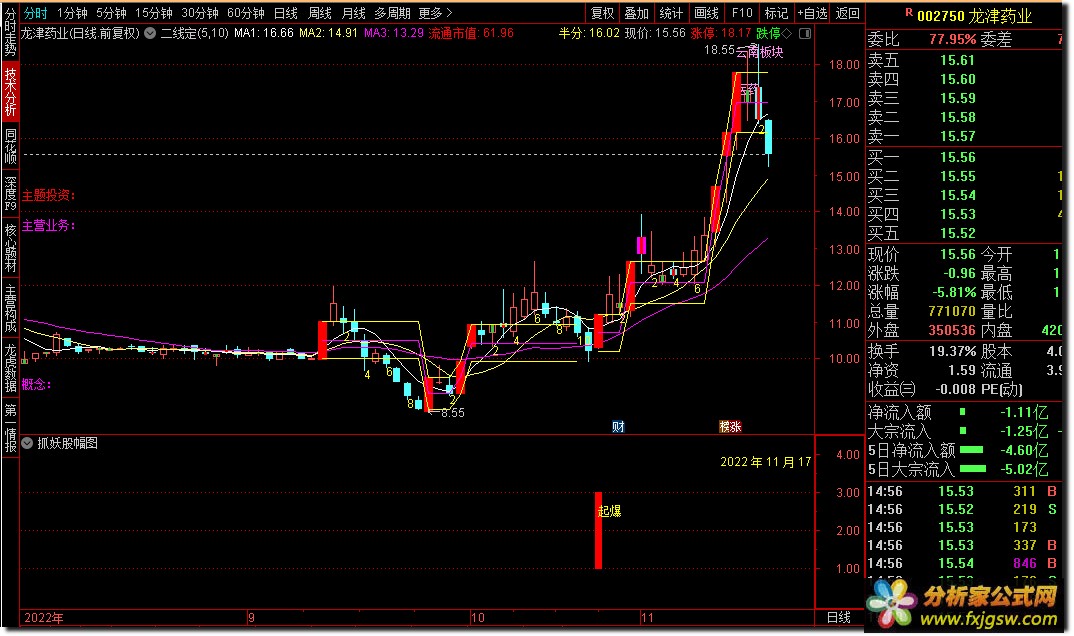Screen dimensions: 1074x636
Task: Open the 抓妖股幅图 indicator dropdown arrow
Action: coord(27,444)
